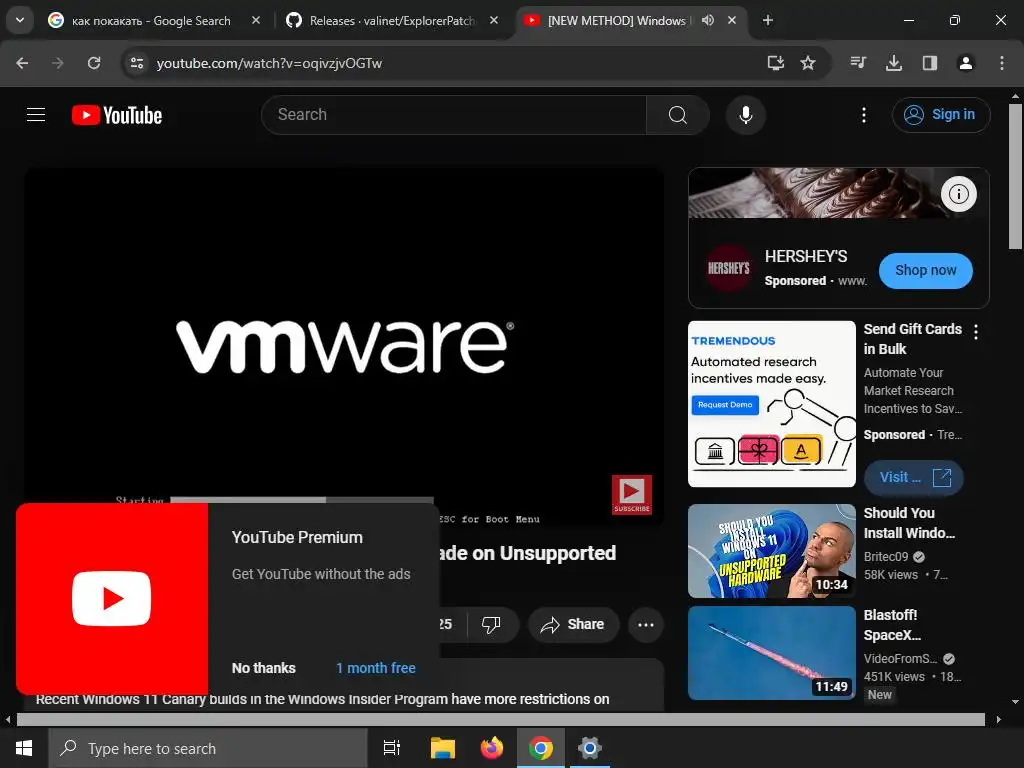Launch Firefox from taskbar

click(492, 748)
